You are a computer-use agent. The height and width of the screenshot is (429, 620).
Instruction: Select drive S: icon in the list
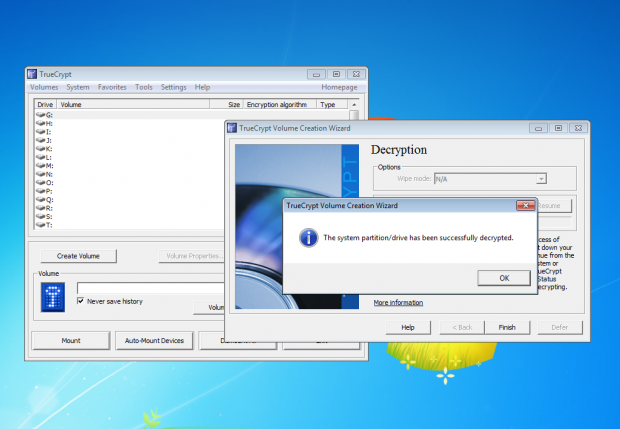tap(41, 216)
